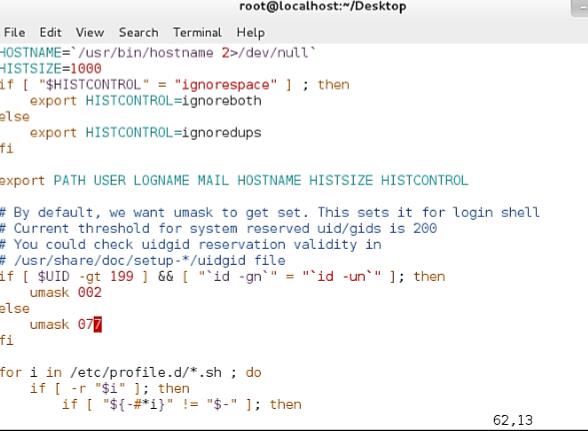Open the File menu
The image size is (588, 431).
click(x=15, y=33)
